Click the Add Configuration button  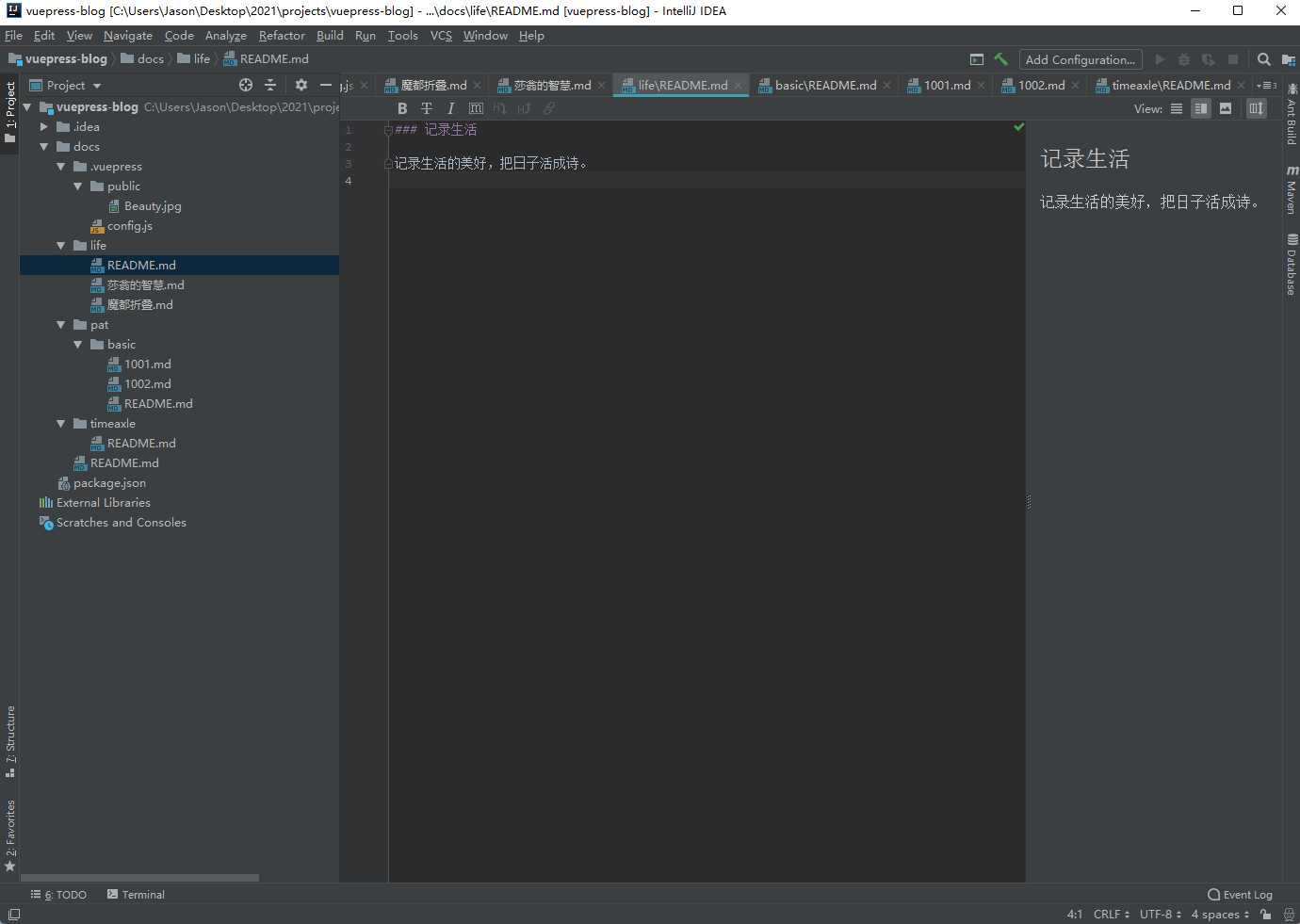[1080, 59]
